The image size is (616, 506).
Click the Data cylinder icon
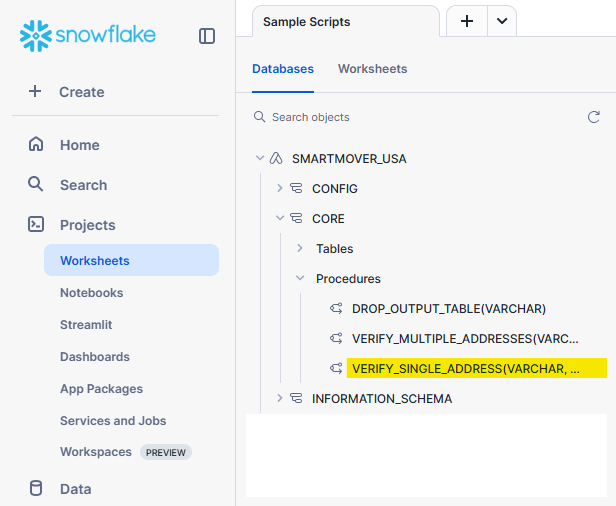(36, 488)
